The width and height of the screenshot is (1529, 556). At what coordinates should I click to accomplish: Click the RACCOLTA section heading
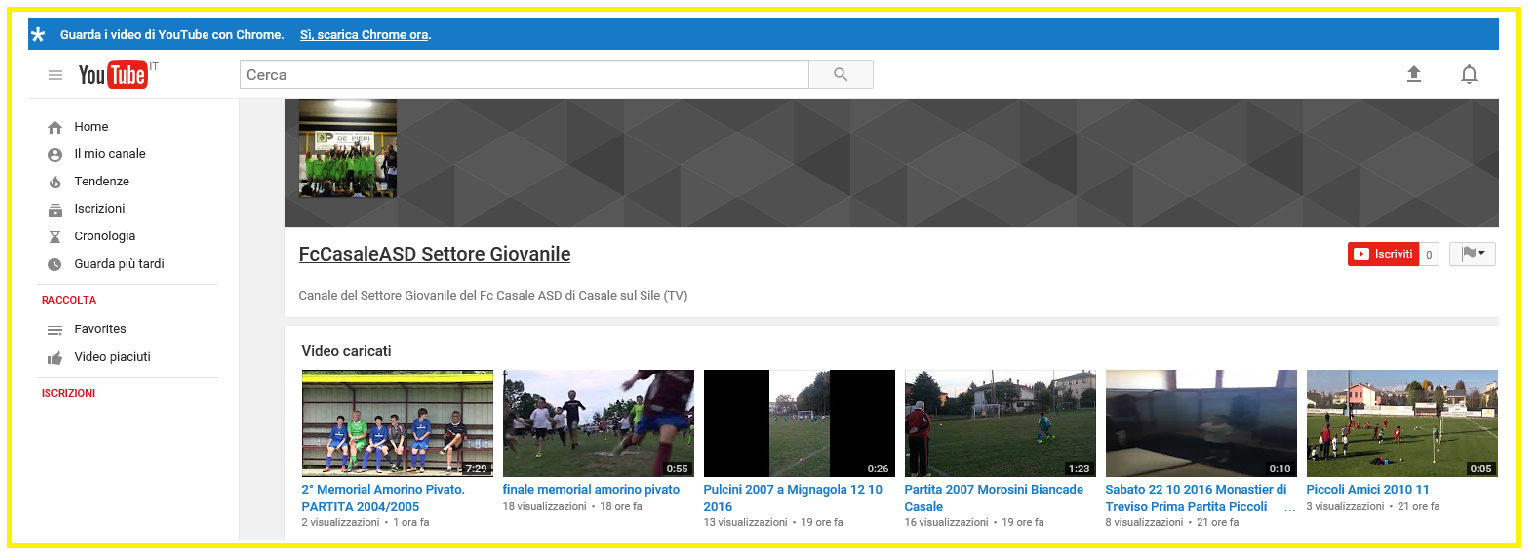[69, 300]
